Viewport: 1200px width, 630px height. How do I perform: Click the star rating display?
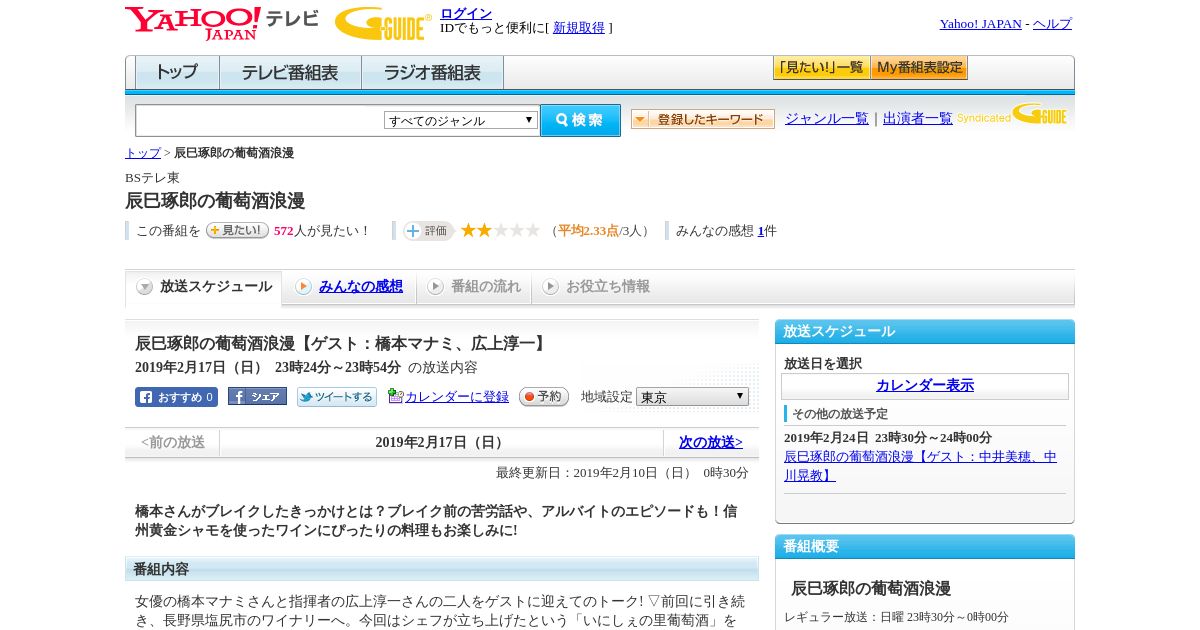[500, 230]
